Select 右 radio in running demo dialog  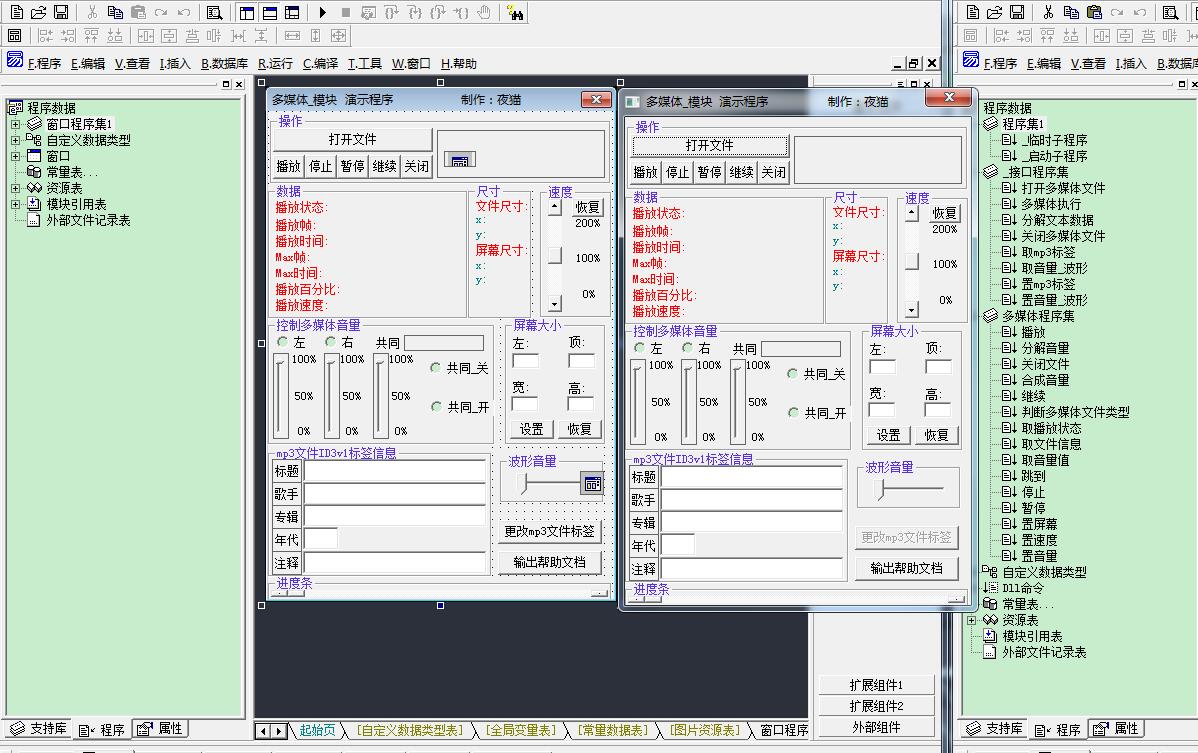(x=687, y=347)
